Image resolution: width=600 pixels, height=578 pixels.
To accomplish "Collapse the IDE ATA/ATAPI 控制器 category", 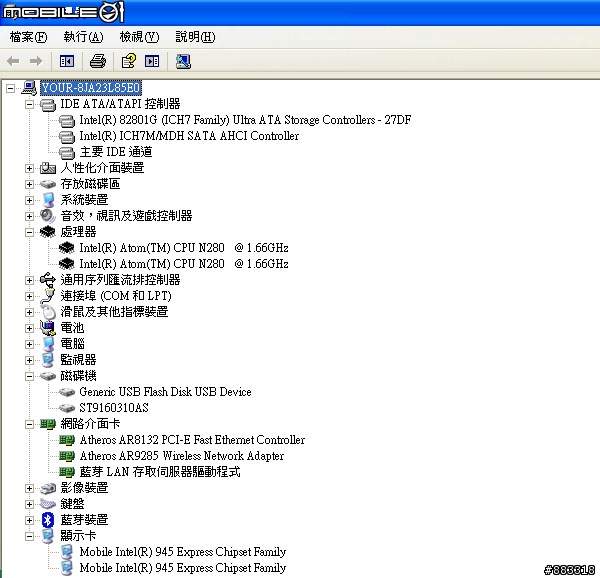I will 29,104.
